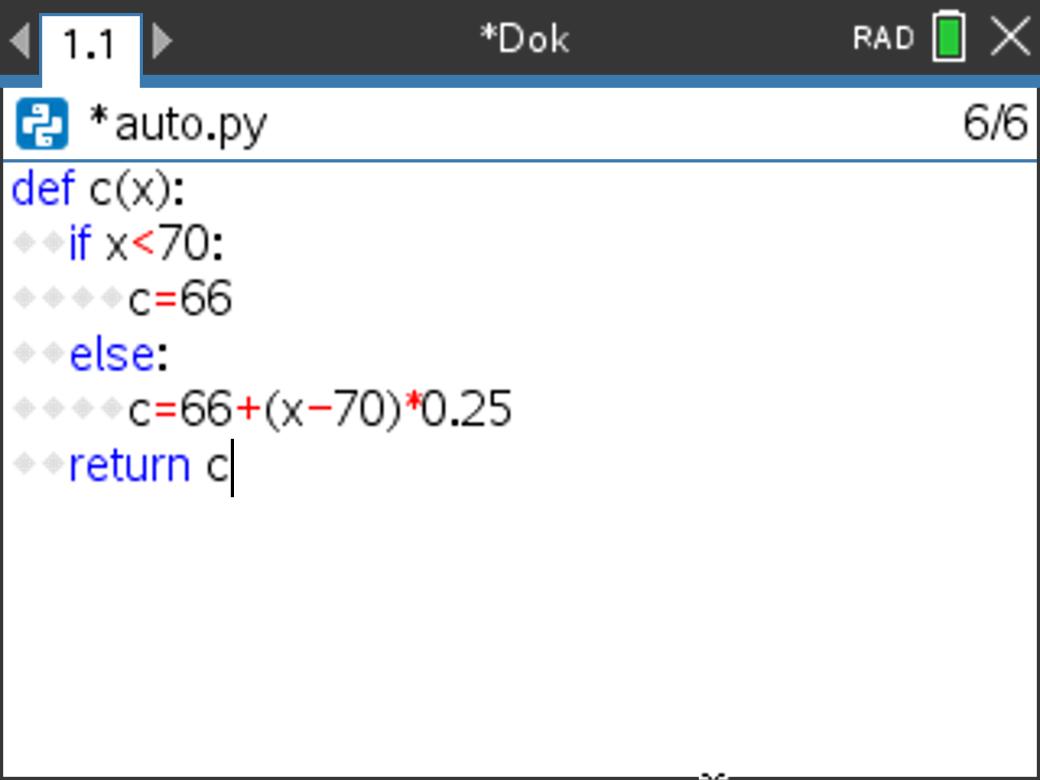
Task: Place cursor at the 0.25 value
Action: [x=466, y=410]
